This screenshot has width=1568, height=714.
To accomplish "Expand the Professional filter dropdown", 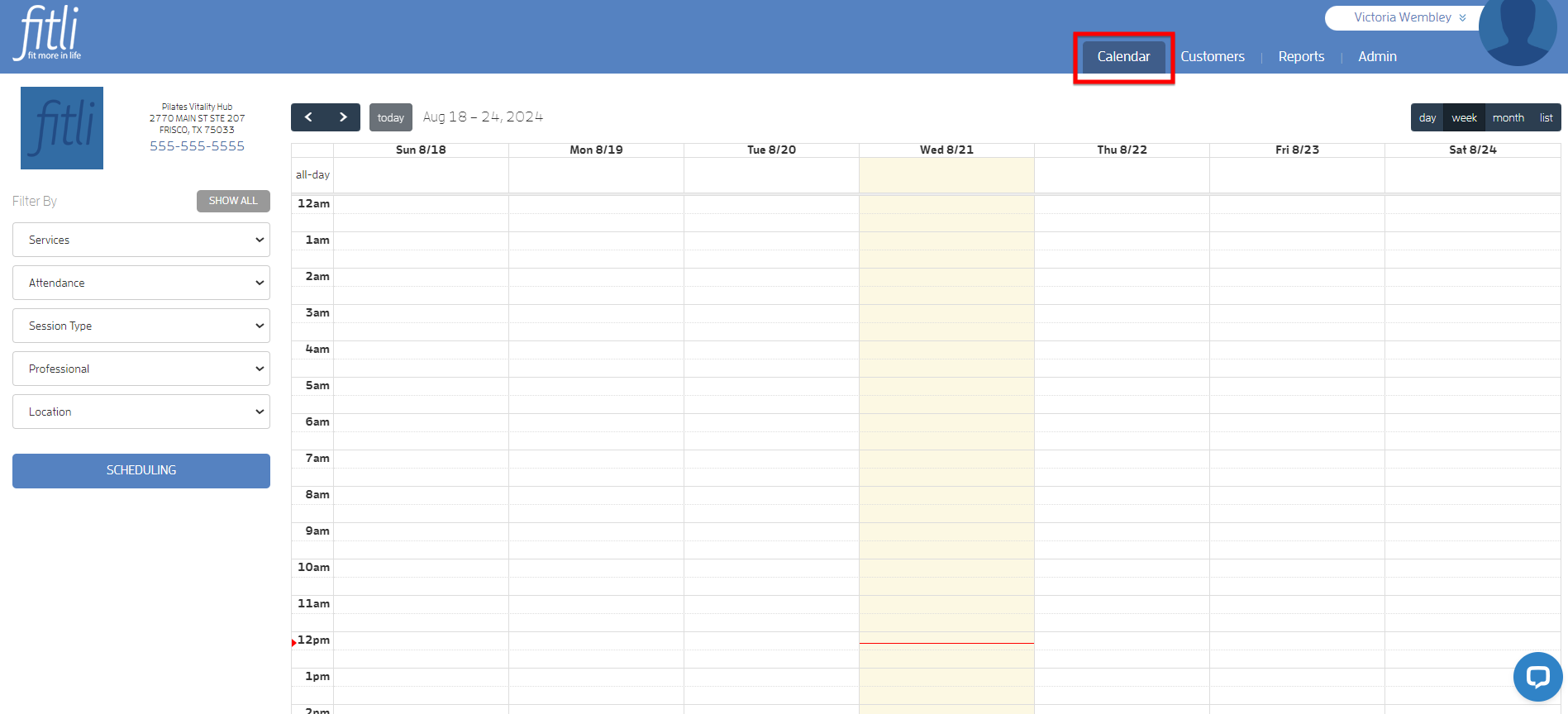I will point(141,369).
